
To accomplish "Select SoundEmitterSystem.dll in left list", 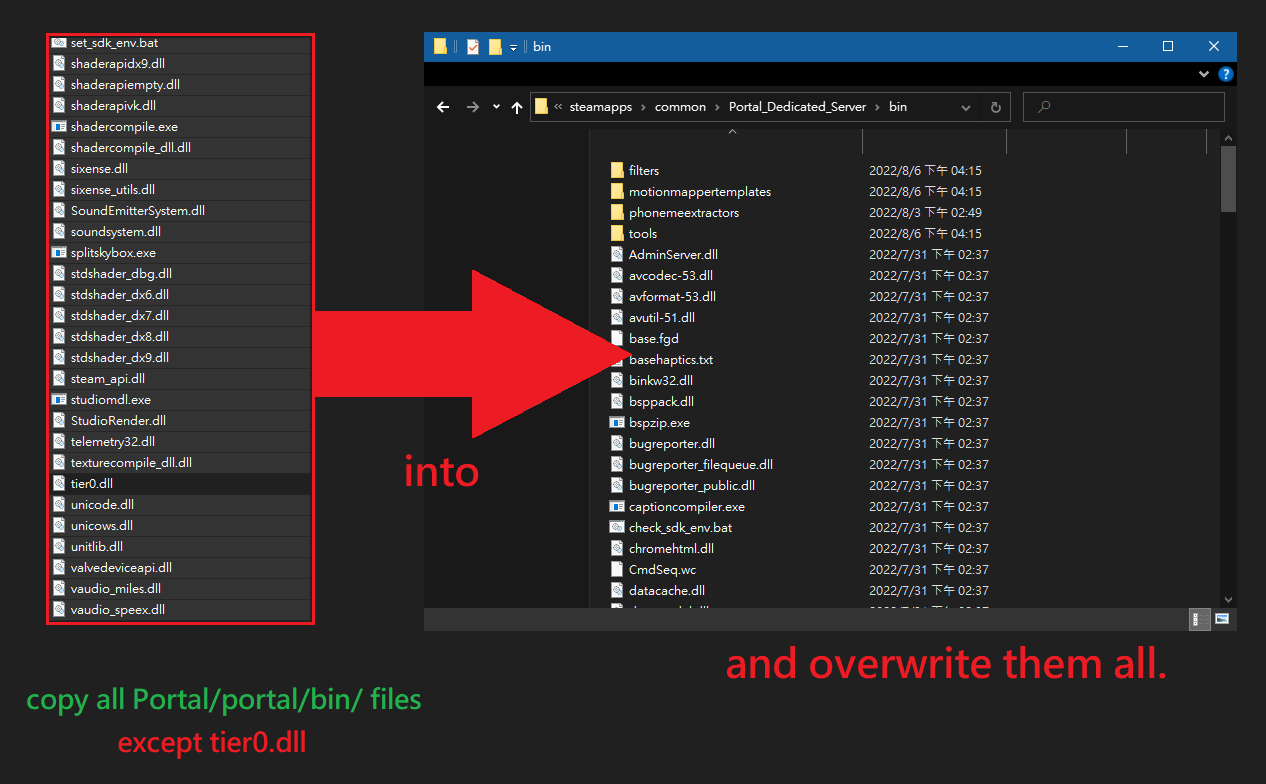I will tap(180, 210).
